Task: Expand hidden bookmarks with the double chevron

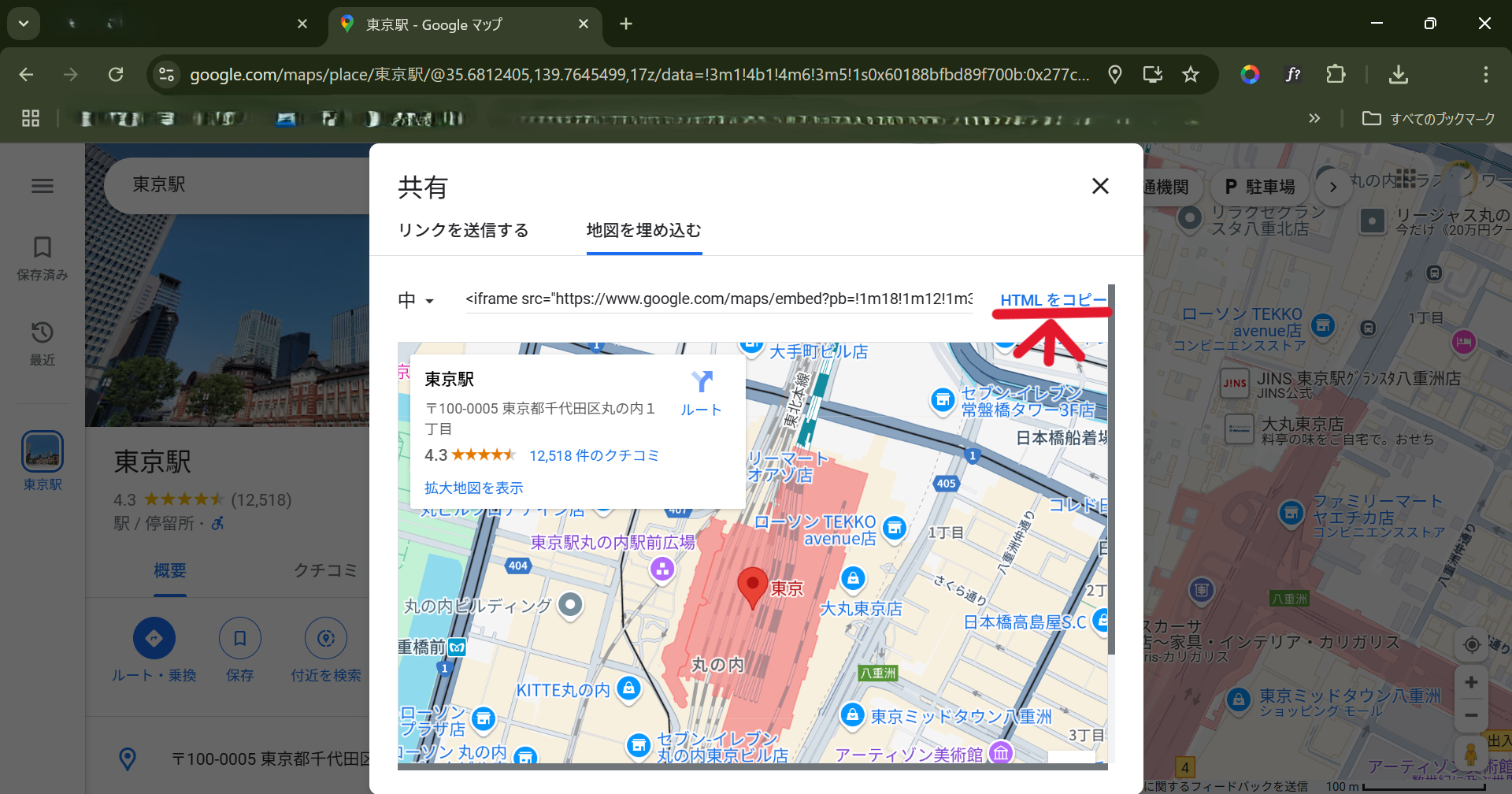Action: [x=1314, y=119]
